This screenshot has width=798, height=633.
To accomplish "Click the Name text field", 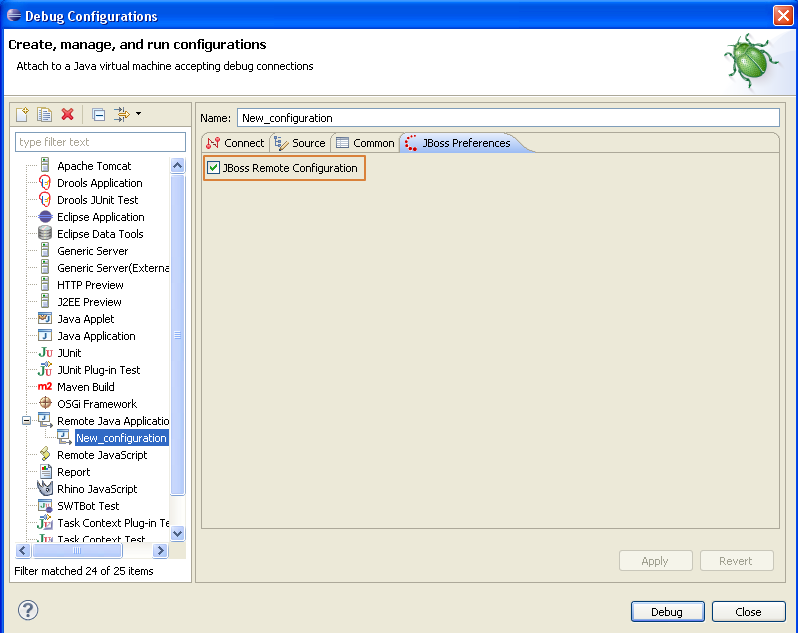I will tap(507, 118).
